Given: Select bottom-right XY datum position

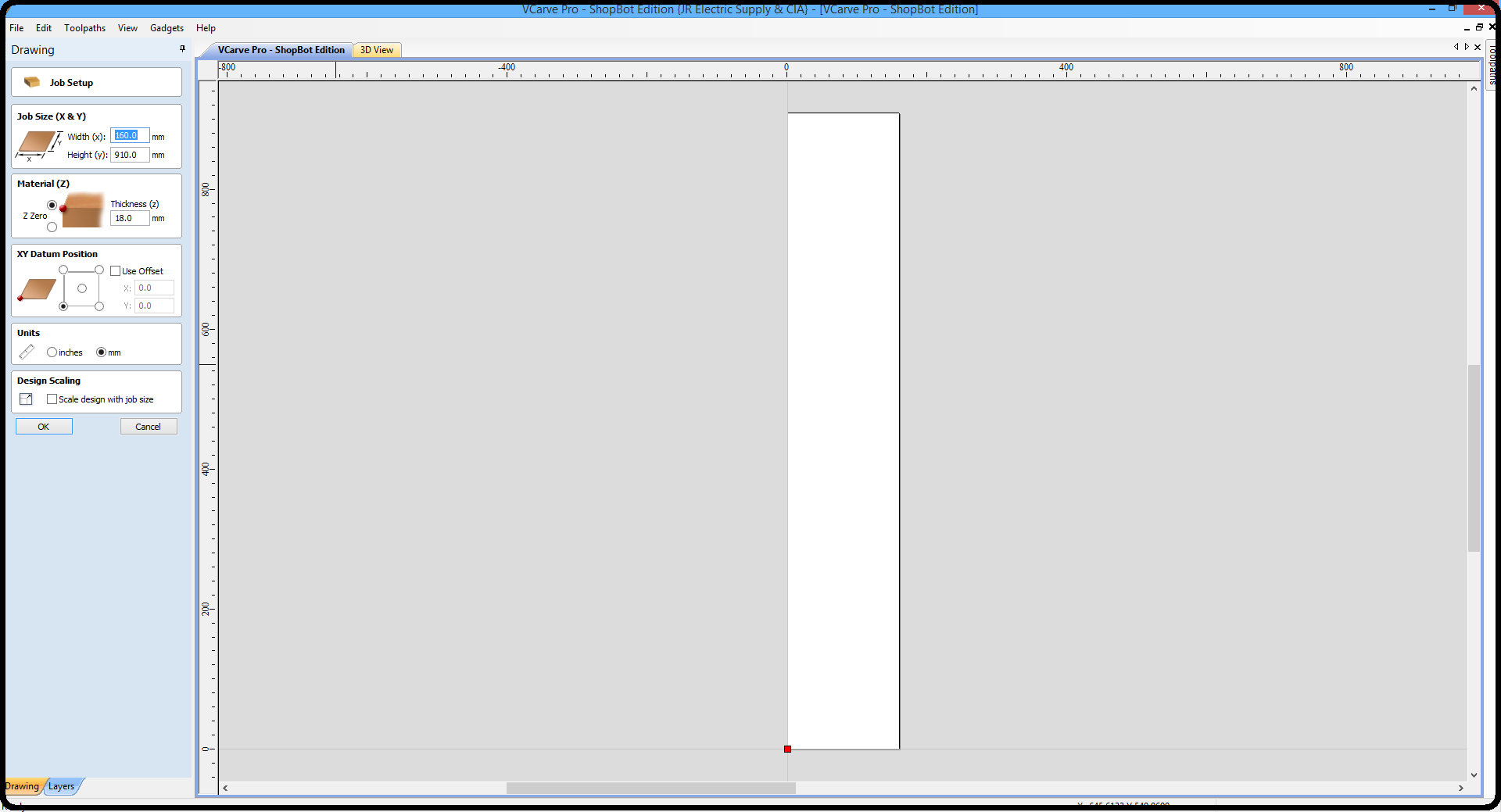Looking at the screenshot, I should (x=99, y=306).
